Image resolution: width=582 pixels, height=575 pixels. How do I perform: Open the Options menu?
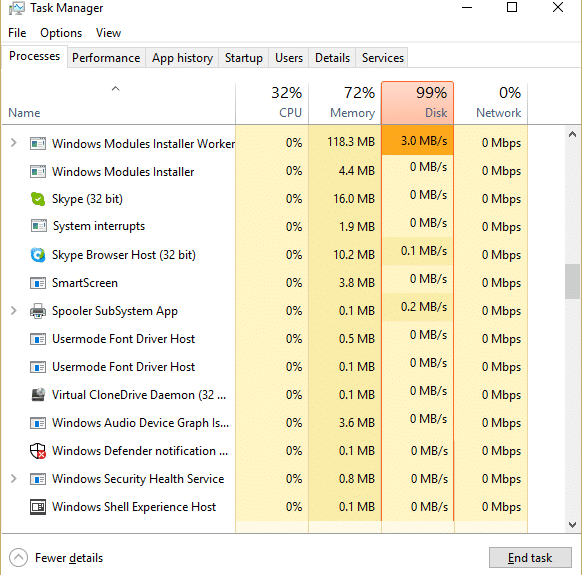click(x=61, y=33)
